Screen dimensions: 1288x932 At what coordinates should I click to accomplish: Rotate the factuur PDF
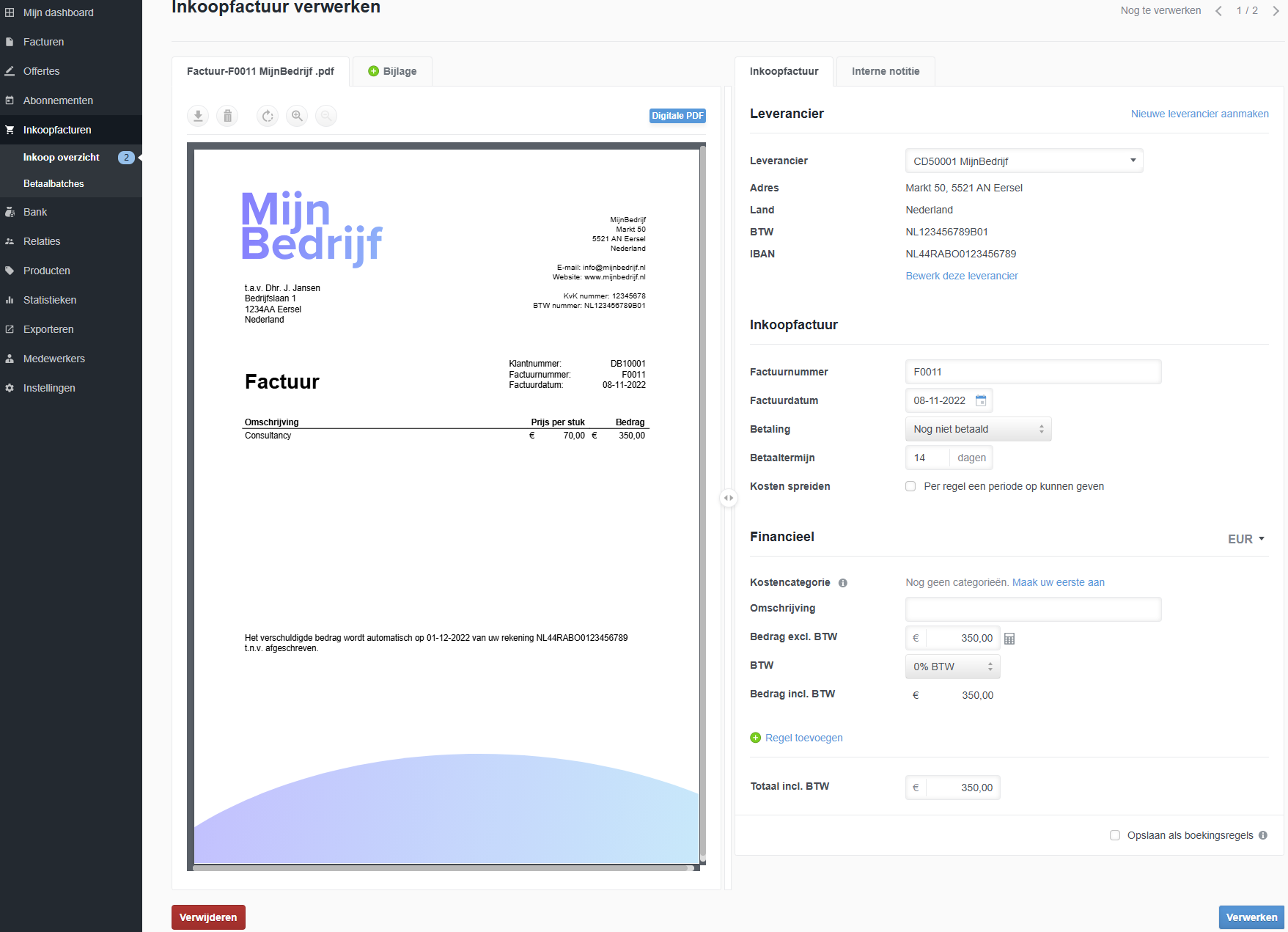coord(267,116)
